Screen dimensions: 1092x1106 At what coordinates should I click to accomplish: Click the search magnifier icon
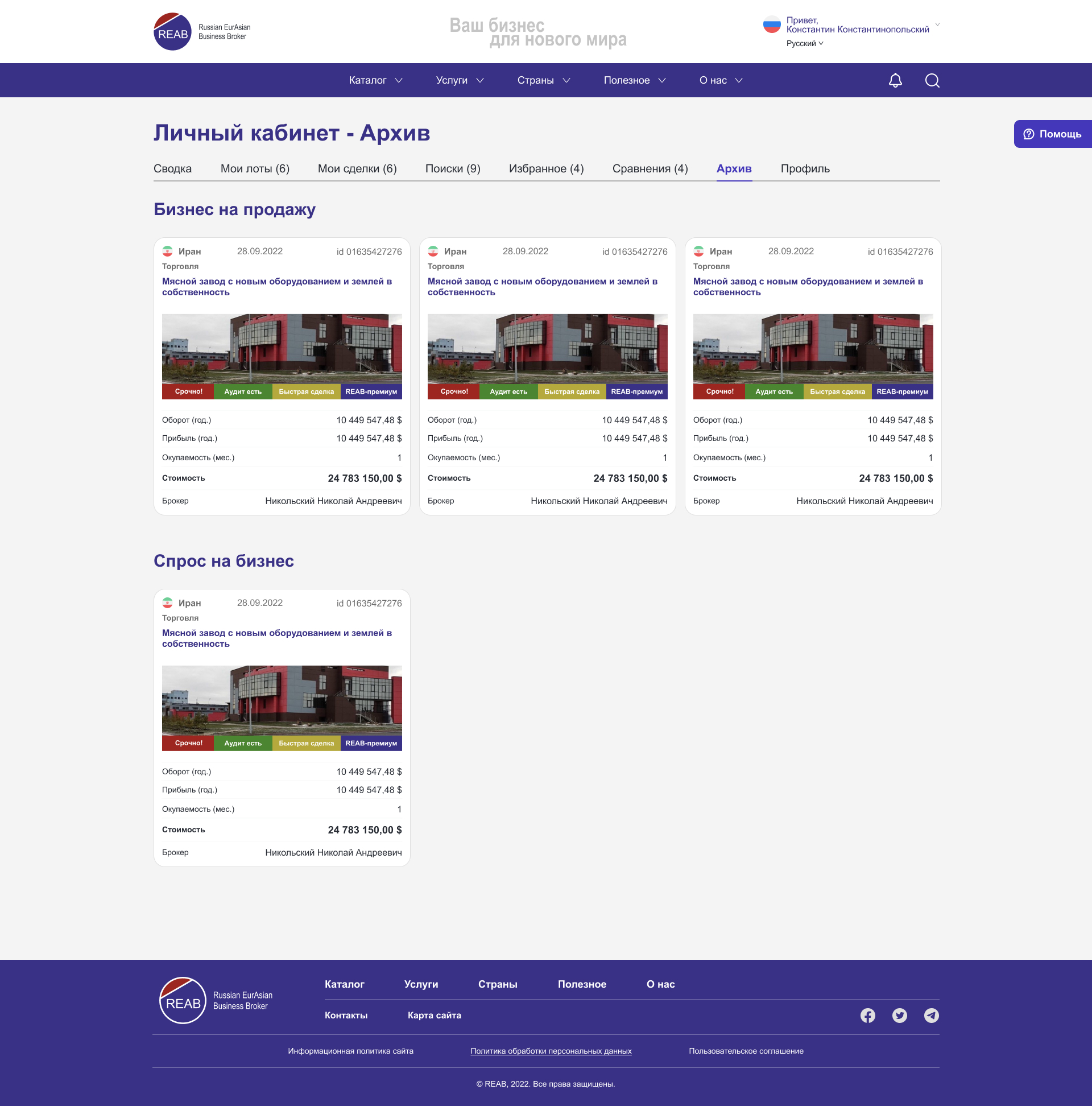(932, 80)
